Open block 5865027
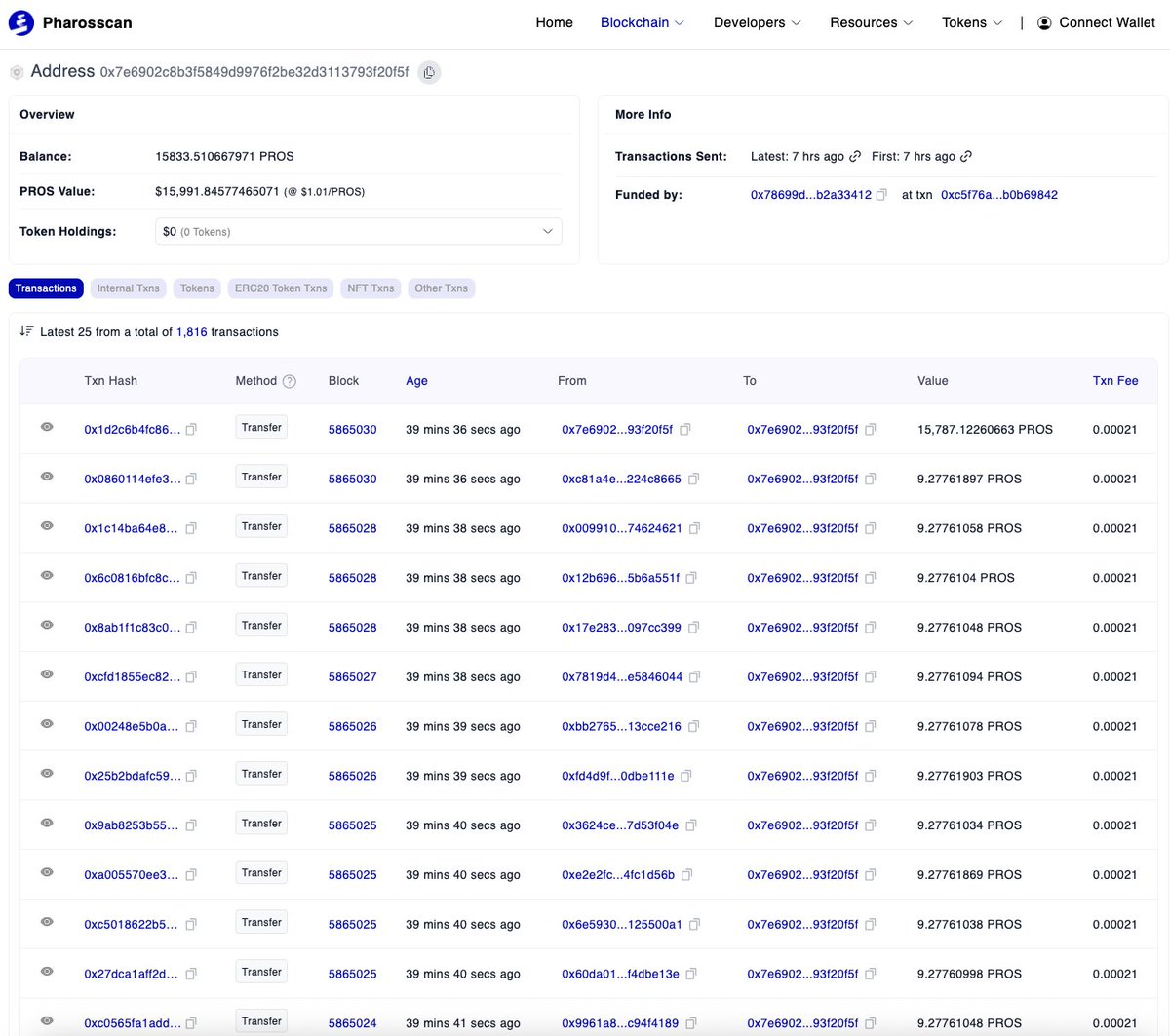Image resolution: width=1170 pixels, height=1036 pixels. (x=352, y=676)
